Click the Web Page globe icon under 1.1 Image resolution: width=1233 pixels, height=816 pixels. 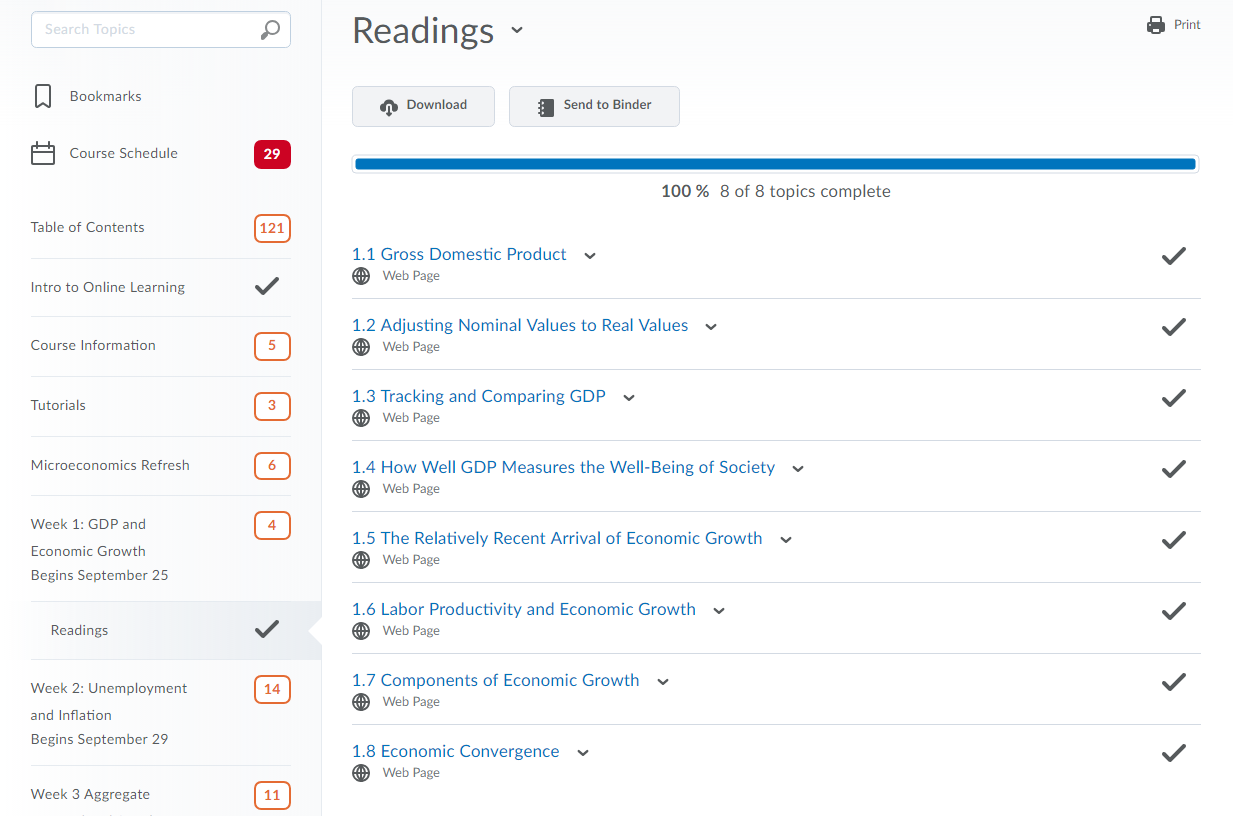pos(361,275)
